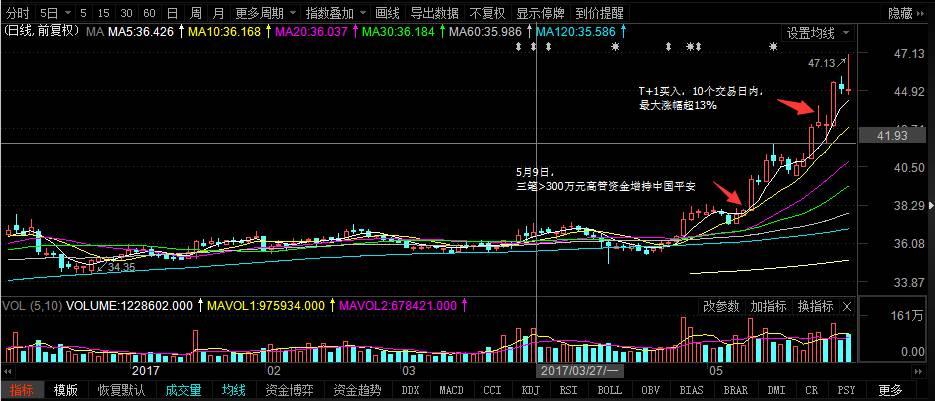The height and width of the screenshot is (401, 935).
Task: Click the up arrow after MA30
Action: point(441,32)
